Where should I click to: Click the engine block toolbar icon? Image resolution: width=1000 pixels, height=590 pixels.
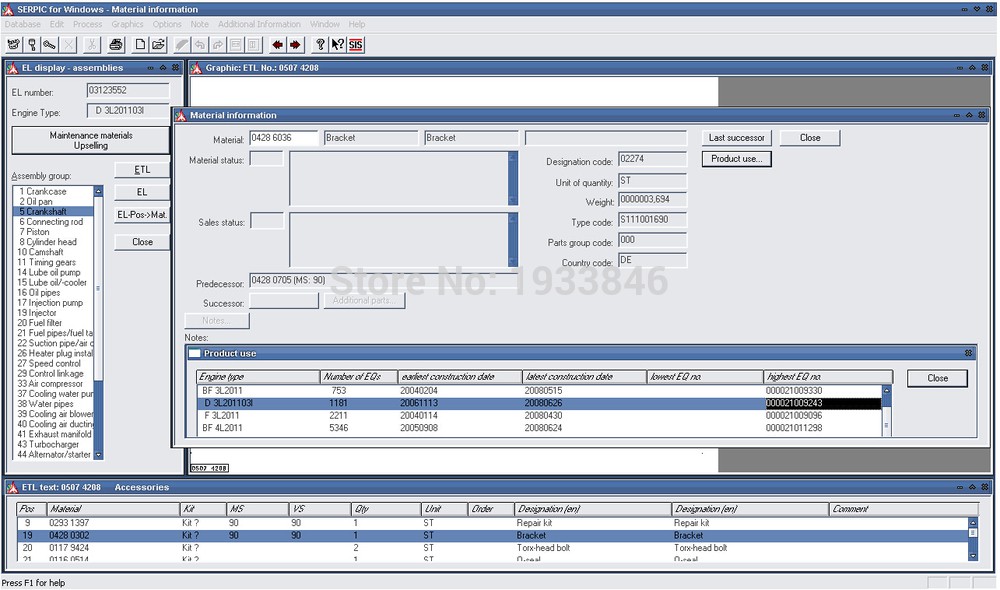13,45
